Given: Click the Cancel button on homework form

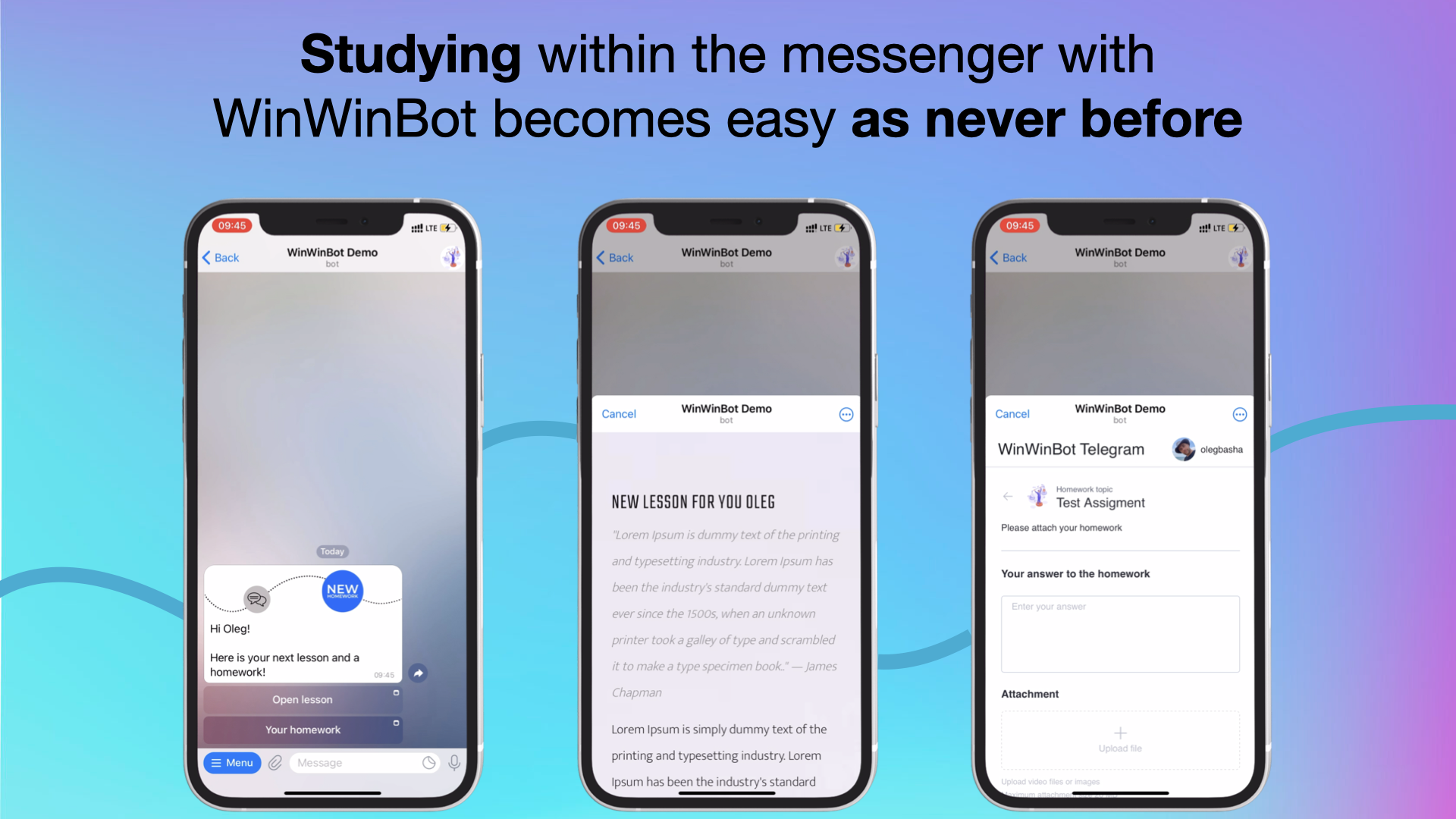Looking at the screenshot, I should pos(1013,413).
